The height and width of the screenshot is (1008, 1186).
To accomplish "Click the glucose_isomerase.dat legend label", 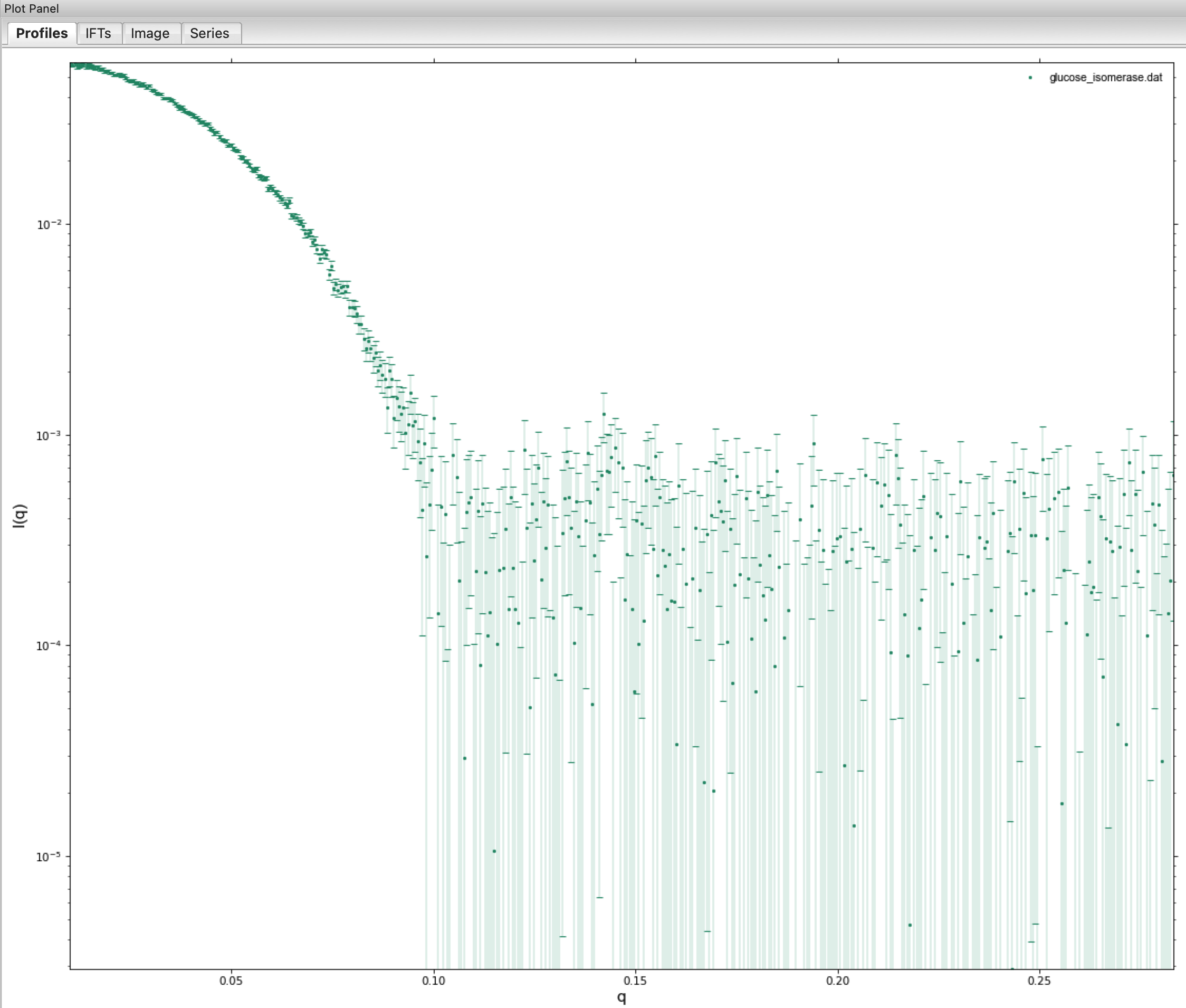I will point(1105,77).
